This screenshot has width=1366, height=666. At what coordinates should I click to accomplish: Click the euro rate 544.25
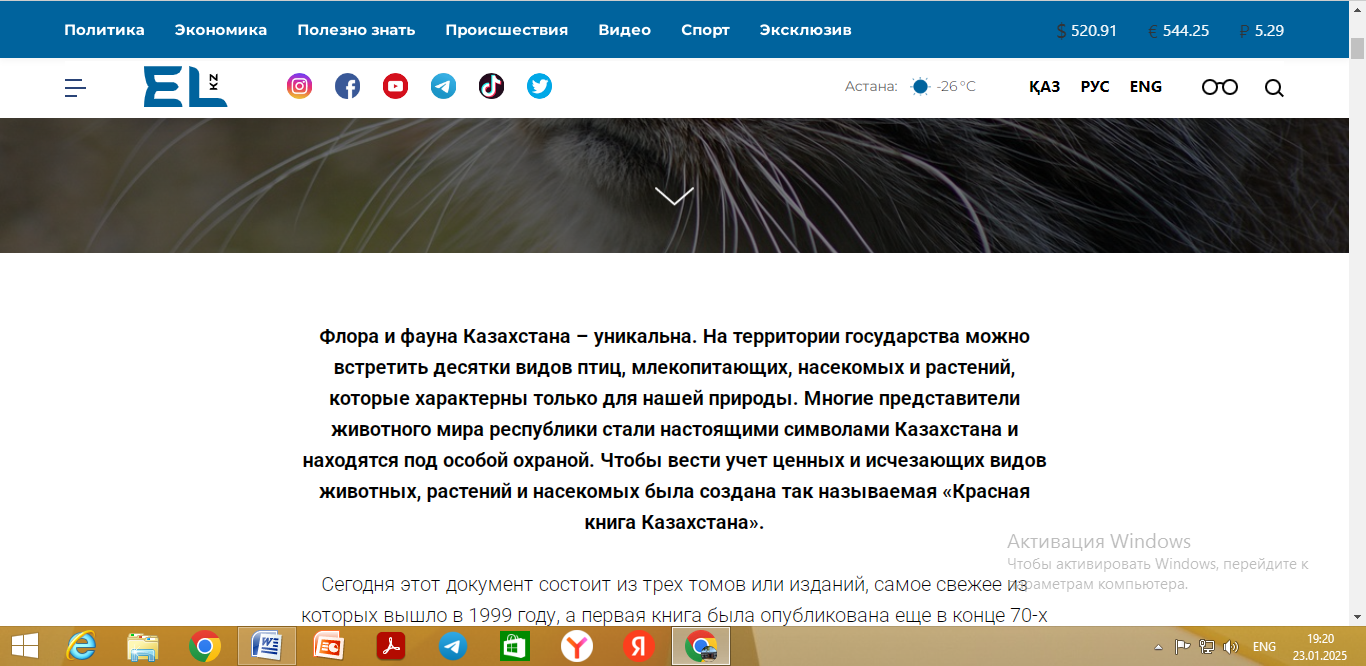click(1179, 31)
